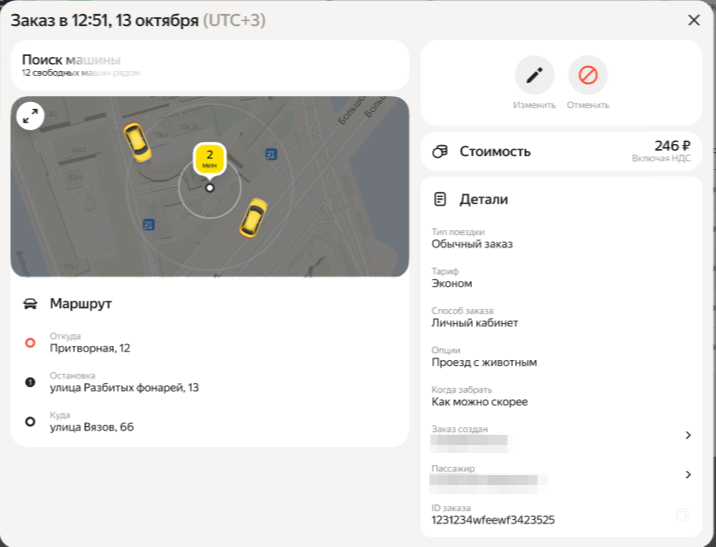
Task: Close the order dialog
Action: tap(694, 20)
